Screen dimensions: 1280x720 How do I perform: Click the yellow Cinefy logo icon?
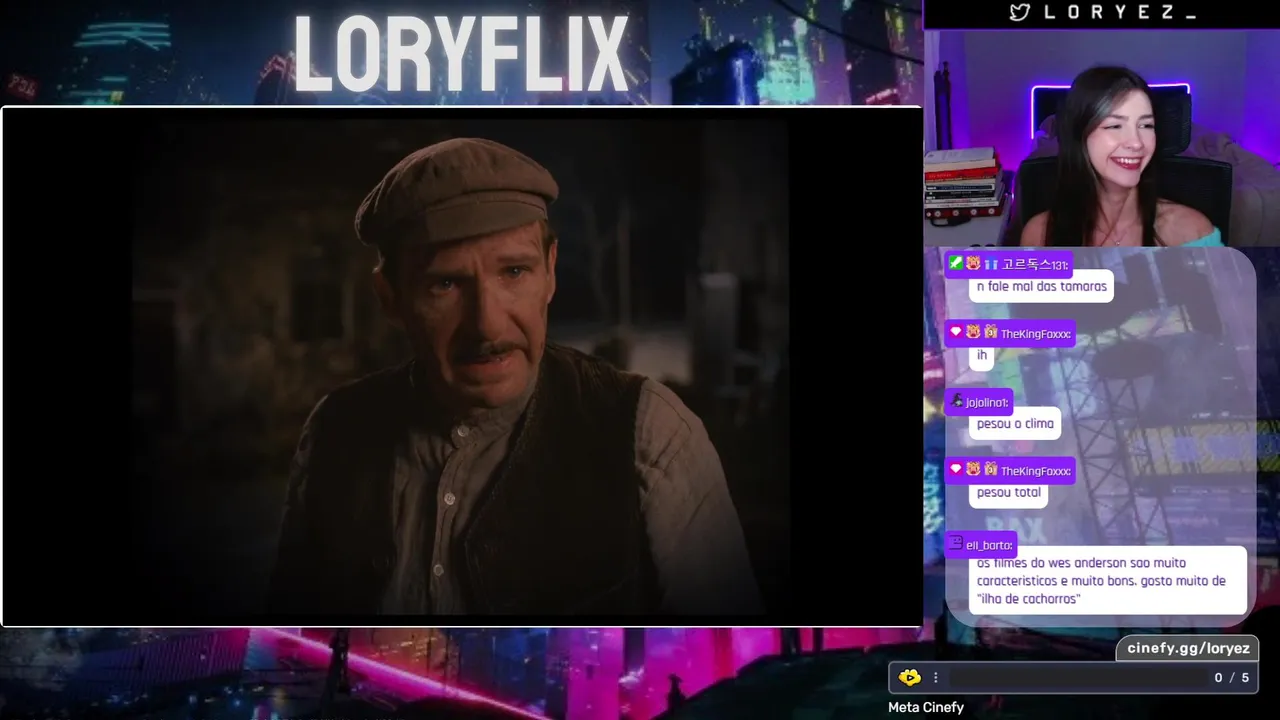click(909, 678)
